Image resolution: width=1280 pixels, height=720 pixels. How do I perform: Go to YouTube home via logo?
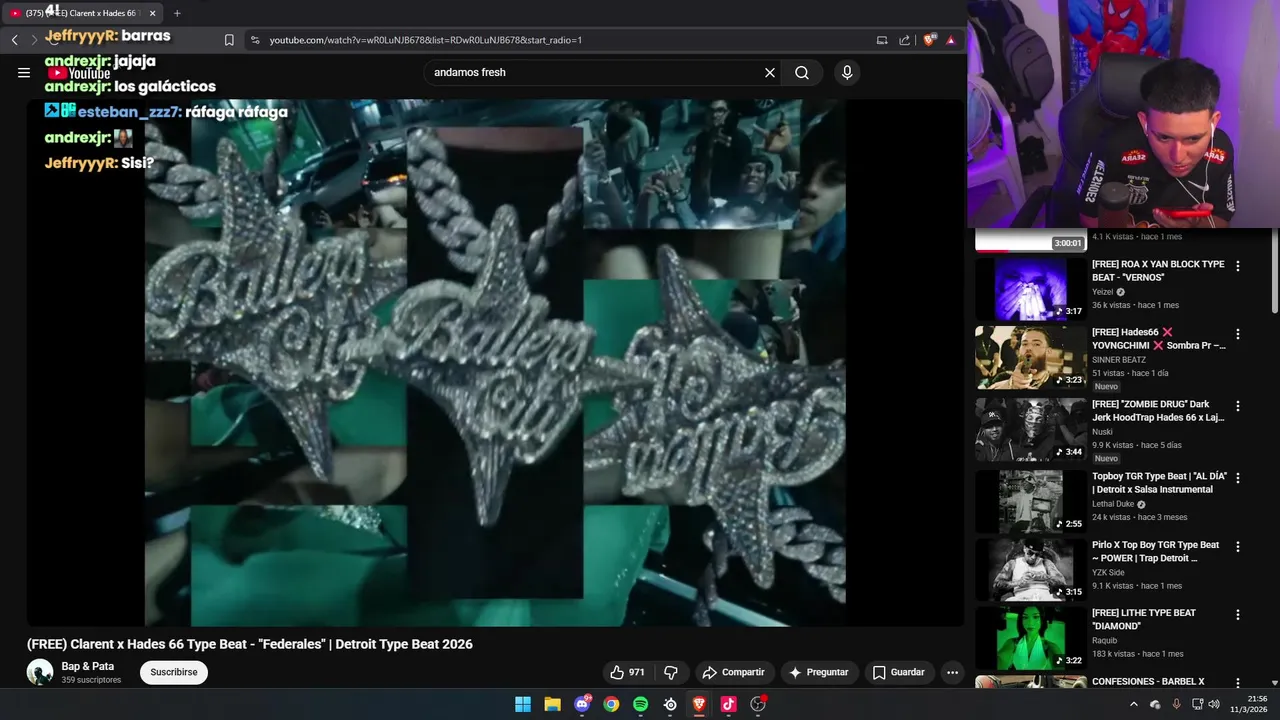(79, 73)
